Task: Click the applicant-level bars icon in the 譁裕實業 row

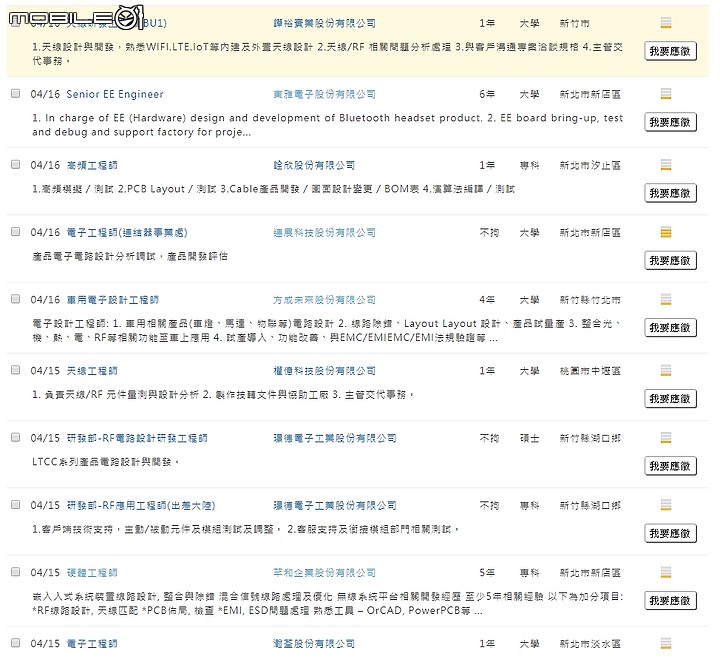Action: point(665,22)
